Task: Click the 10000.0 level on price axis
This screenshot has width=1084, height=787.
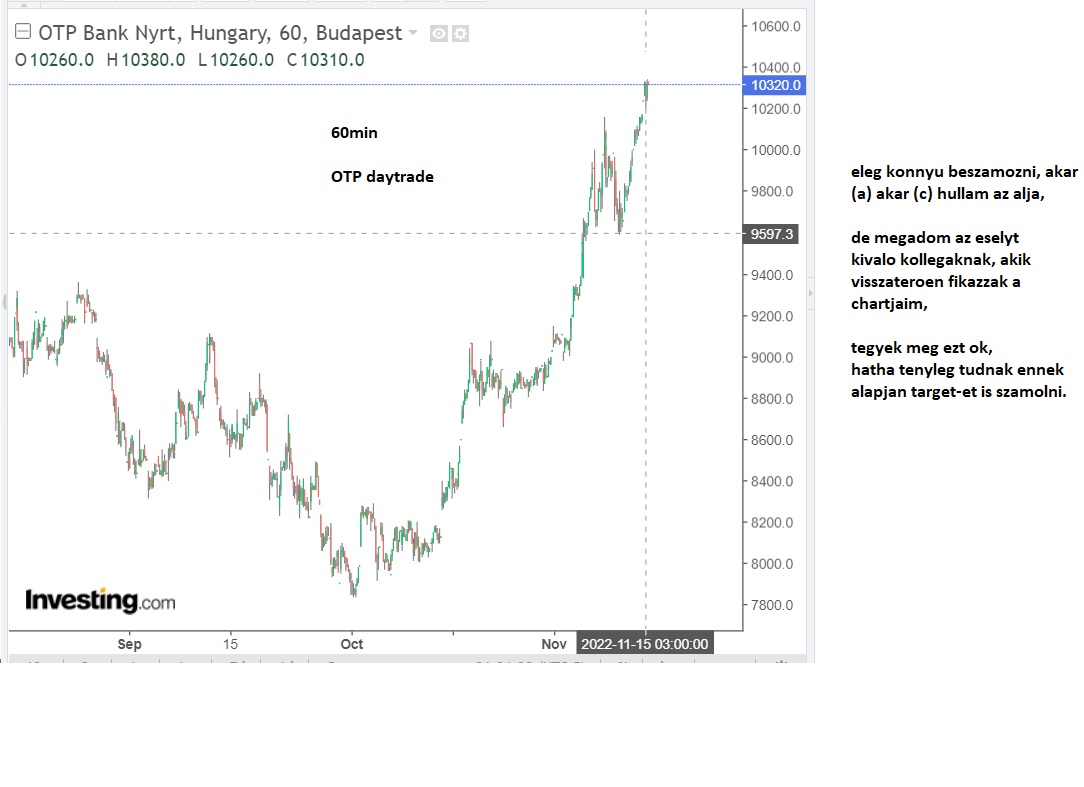Action: tap(775, 151)
